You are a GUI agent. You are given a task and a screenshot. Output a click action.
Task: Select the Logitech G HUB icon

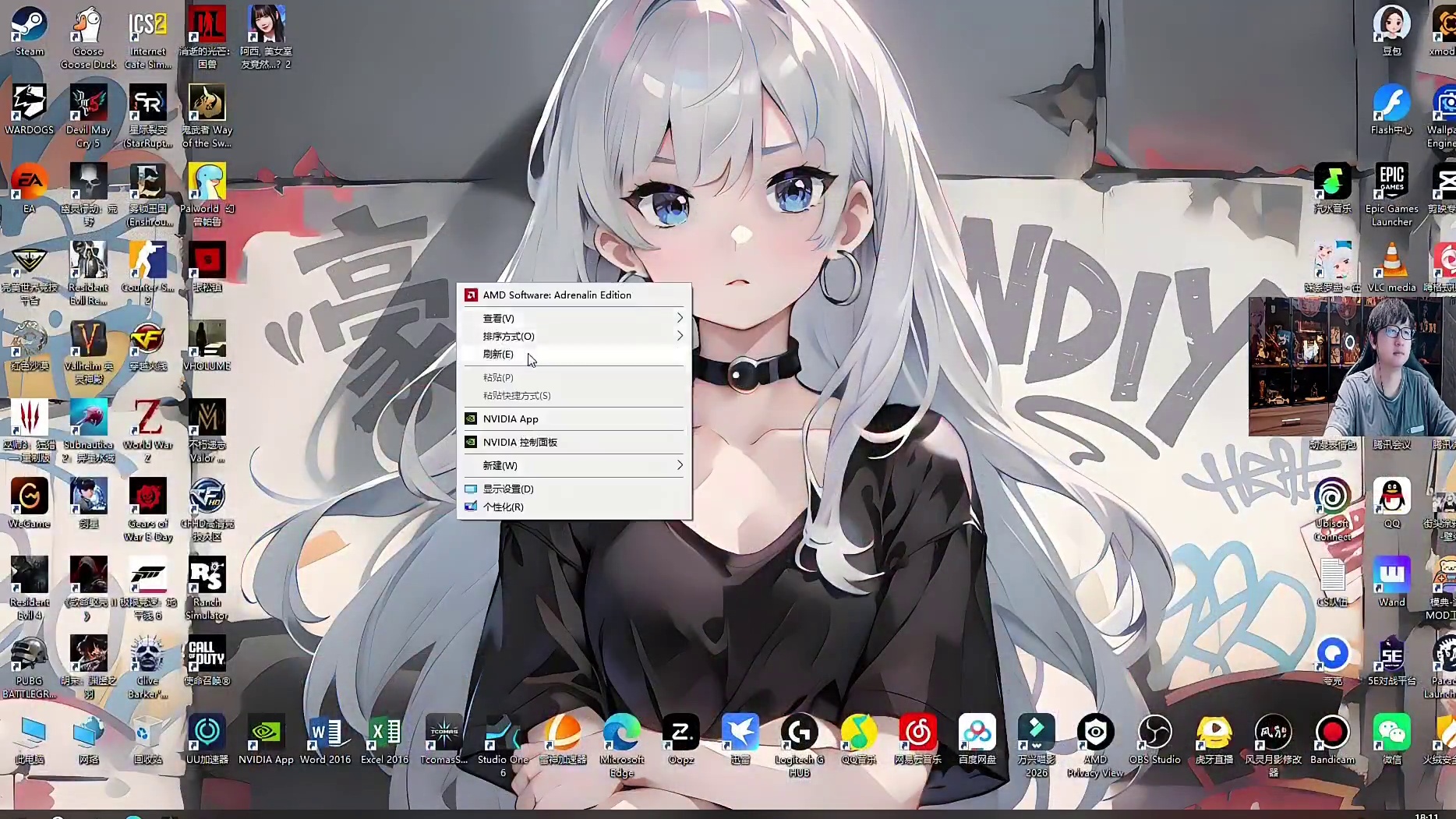(x=799, y=745)
